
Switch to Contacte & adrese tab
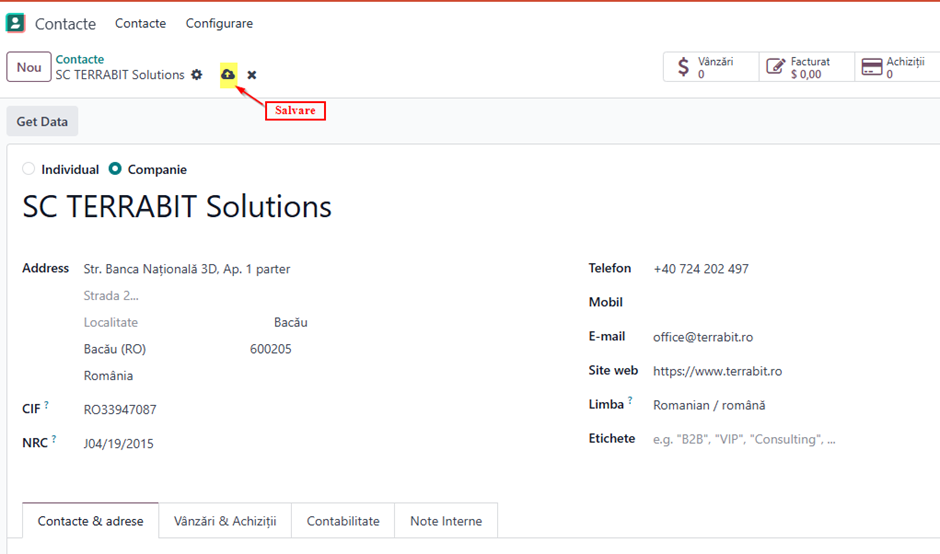(91, 521)
